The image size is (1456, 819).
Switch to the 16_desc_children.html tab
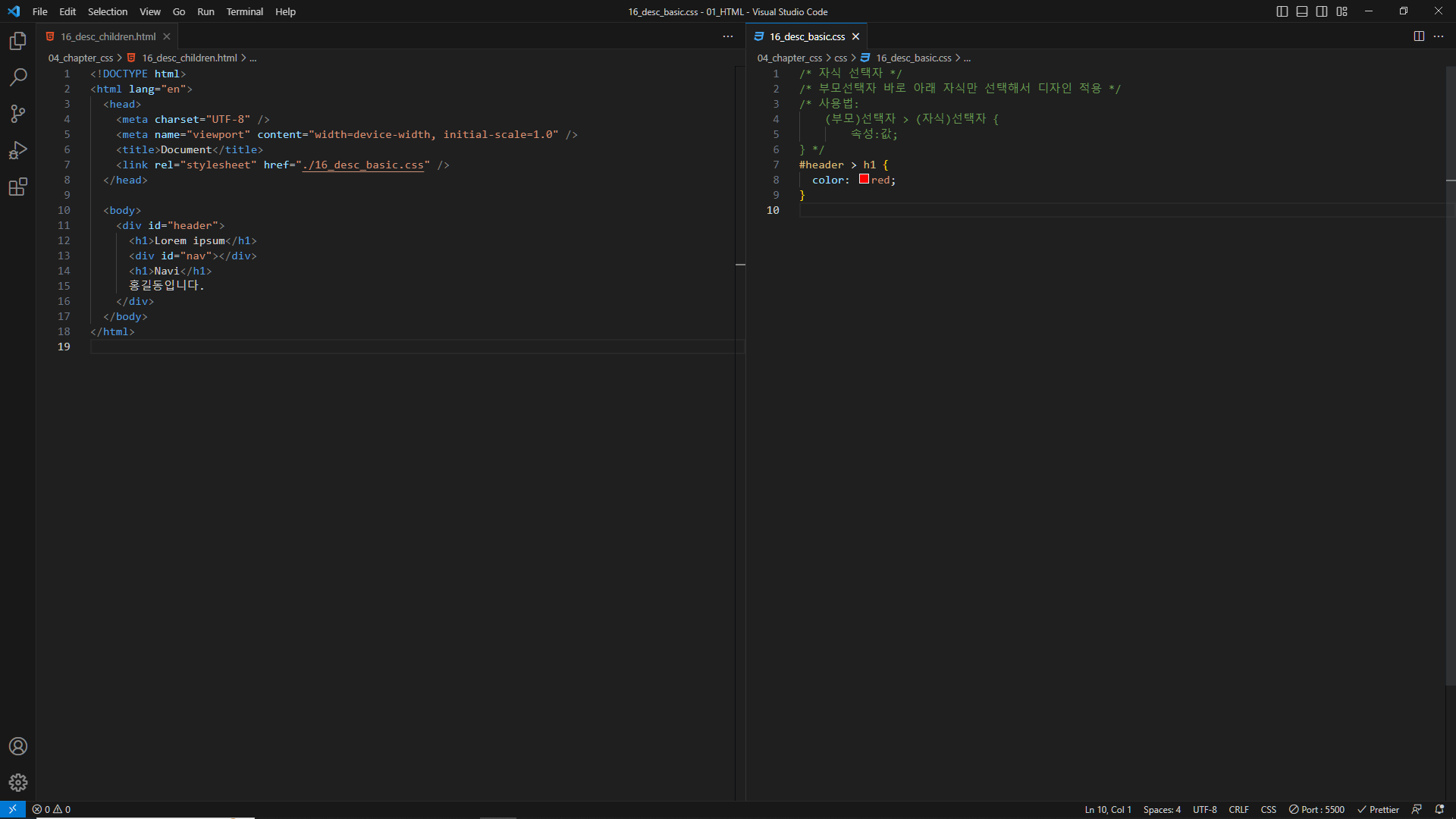(108, 36)
